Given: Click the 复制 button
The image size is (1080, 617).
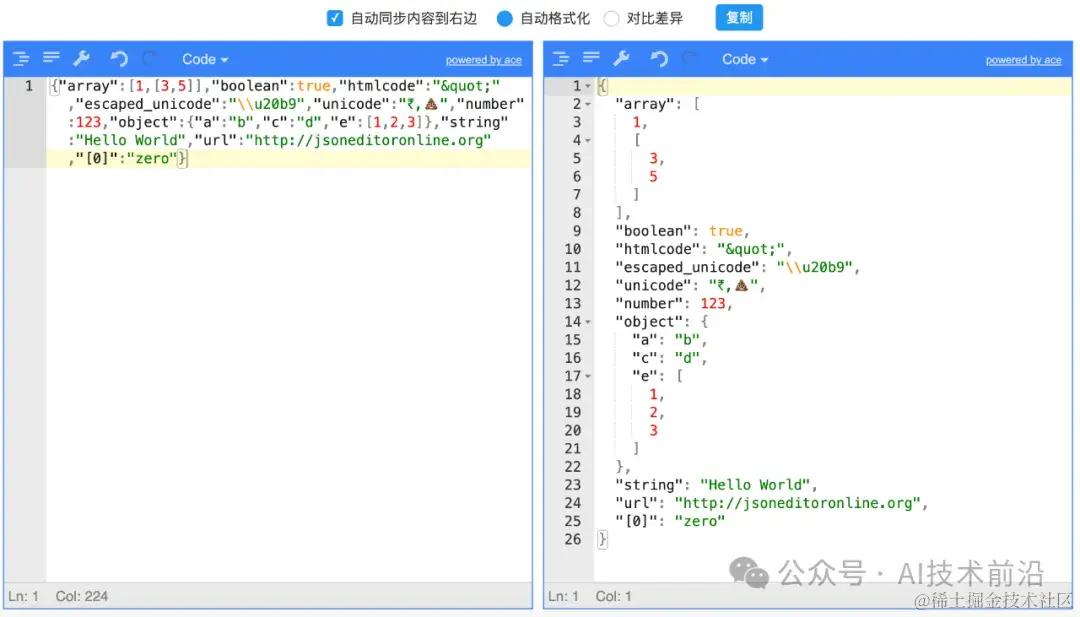Looking at the screenshot, I should pyautogui.click(x=739, y=18).
